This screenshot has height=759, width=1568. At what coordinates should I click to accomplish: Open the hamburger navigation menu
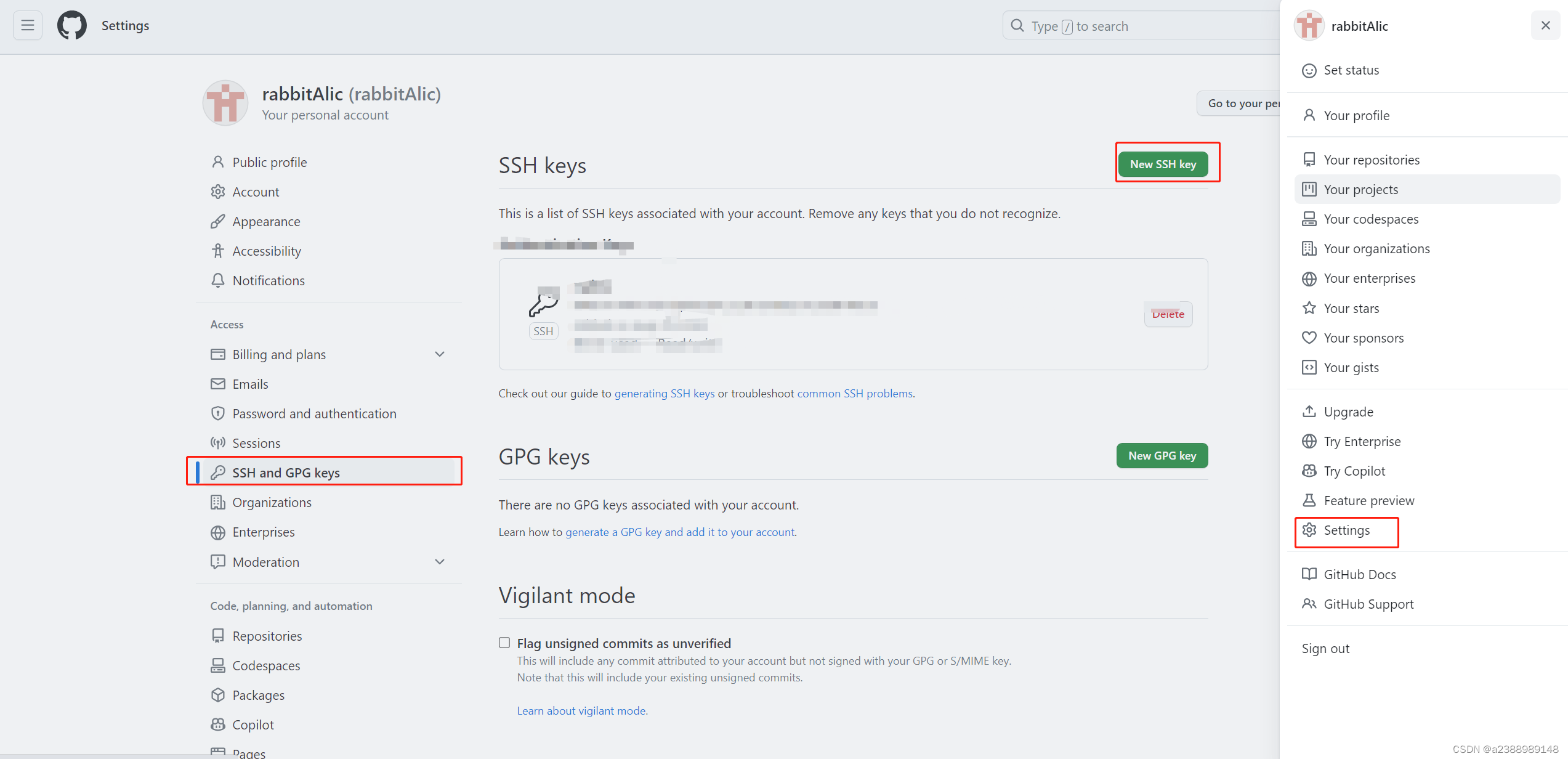[x=27, y=25]
